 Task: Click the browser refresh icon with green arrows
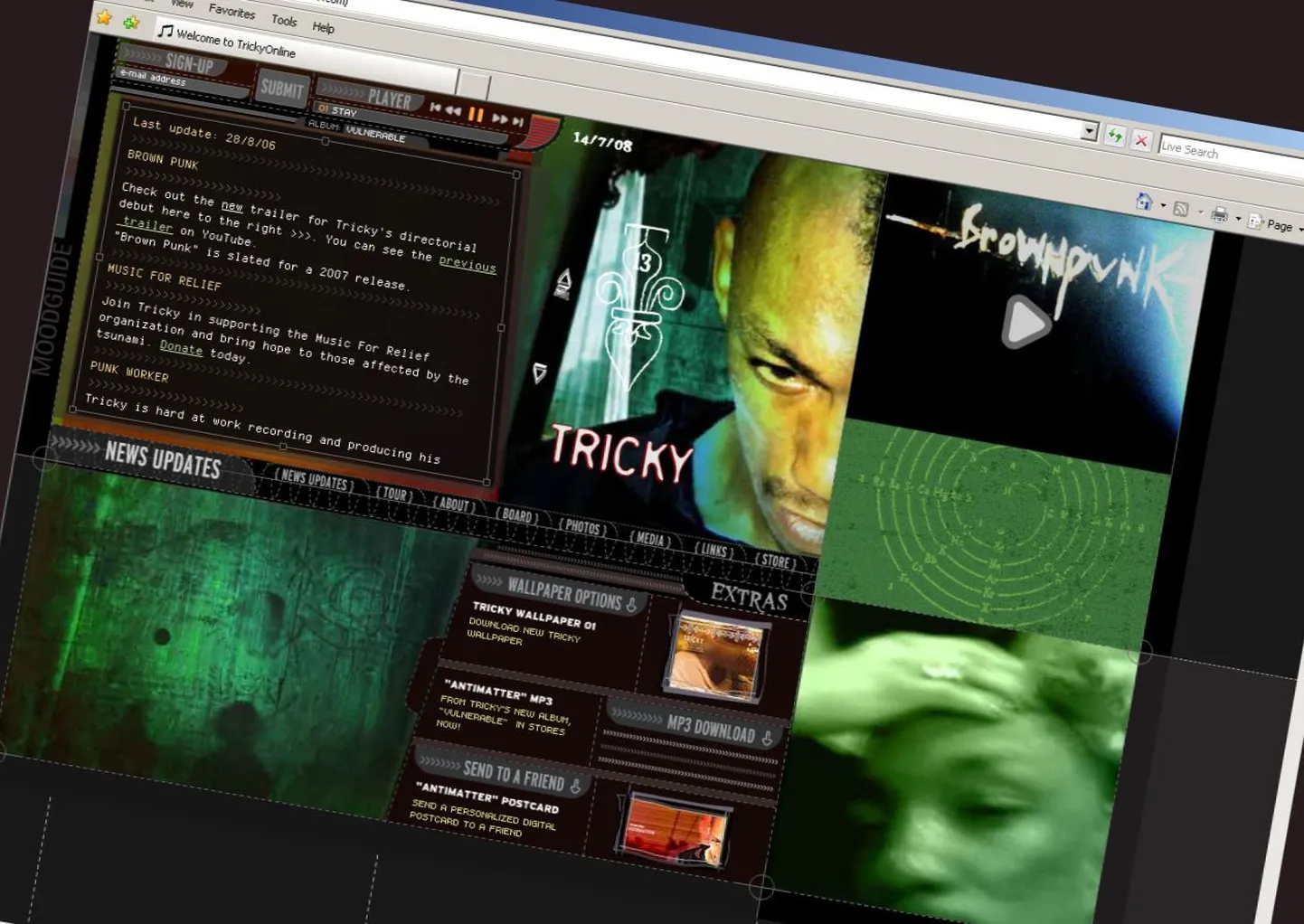(x=1115, y=136)
